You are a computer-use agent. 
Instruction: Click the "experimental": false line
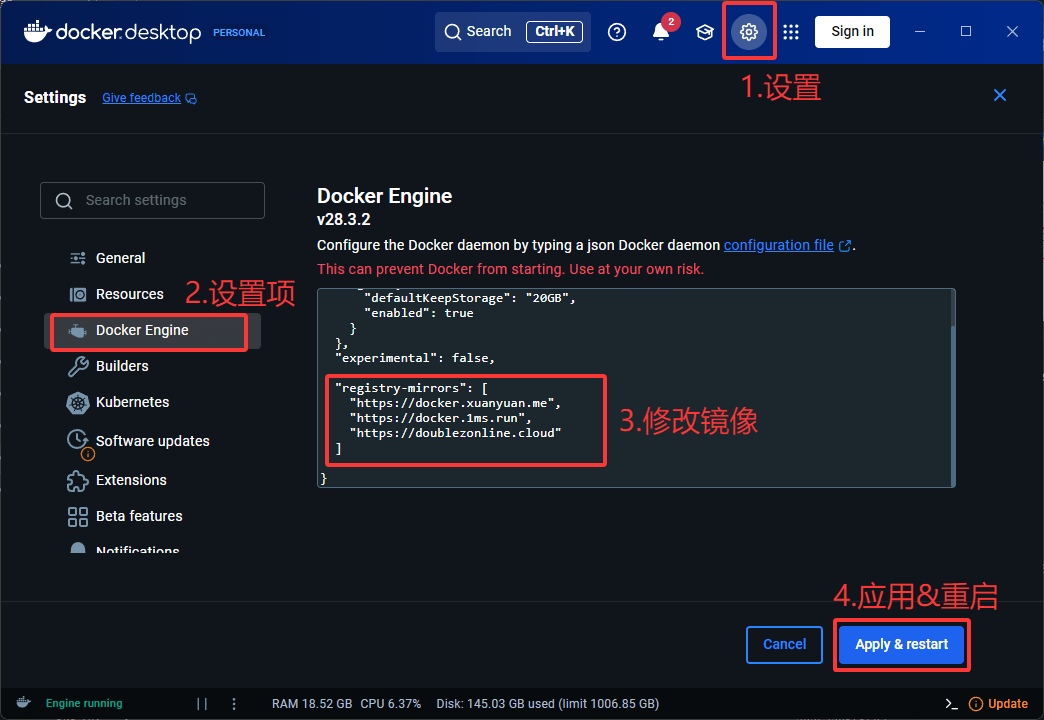pyautogui.click(x=415, y=358)
